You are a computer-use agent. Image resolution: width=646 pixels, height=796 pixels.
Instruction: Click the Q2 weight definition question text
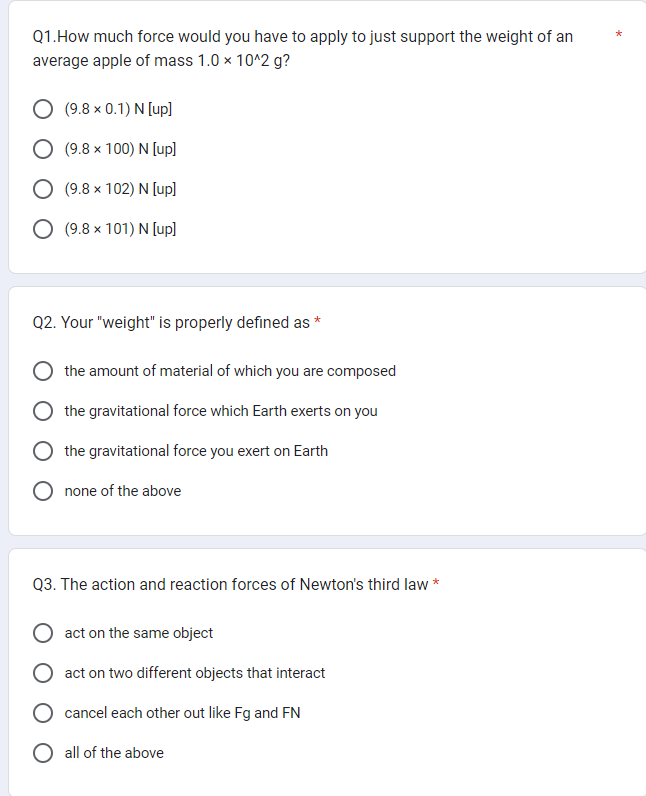click(171, 322)
